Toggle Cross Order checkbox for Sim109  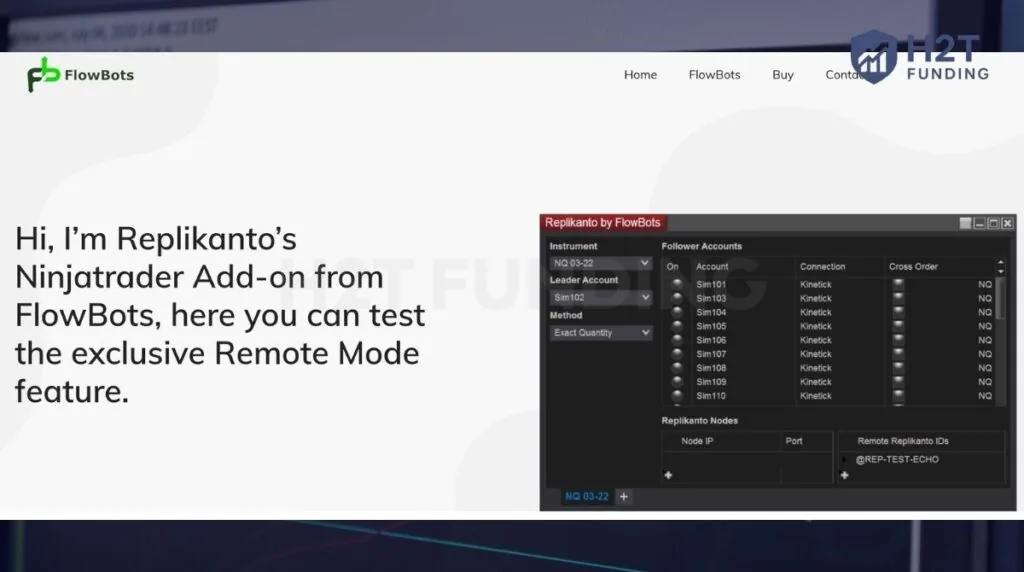[899, 381]
